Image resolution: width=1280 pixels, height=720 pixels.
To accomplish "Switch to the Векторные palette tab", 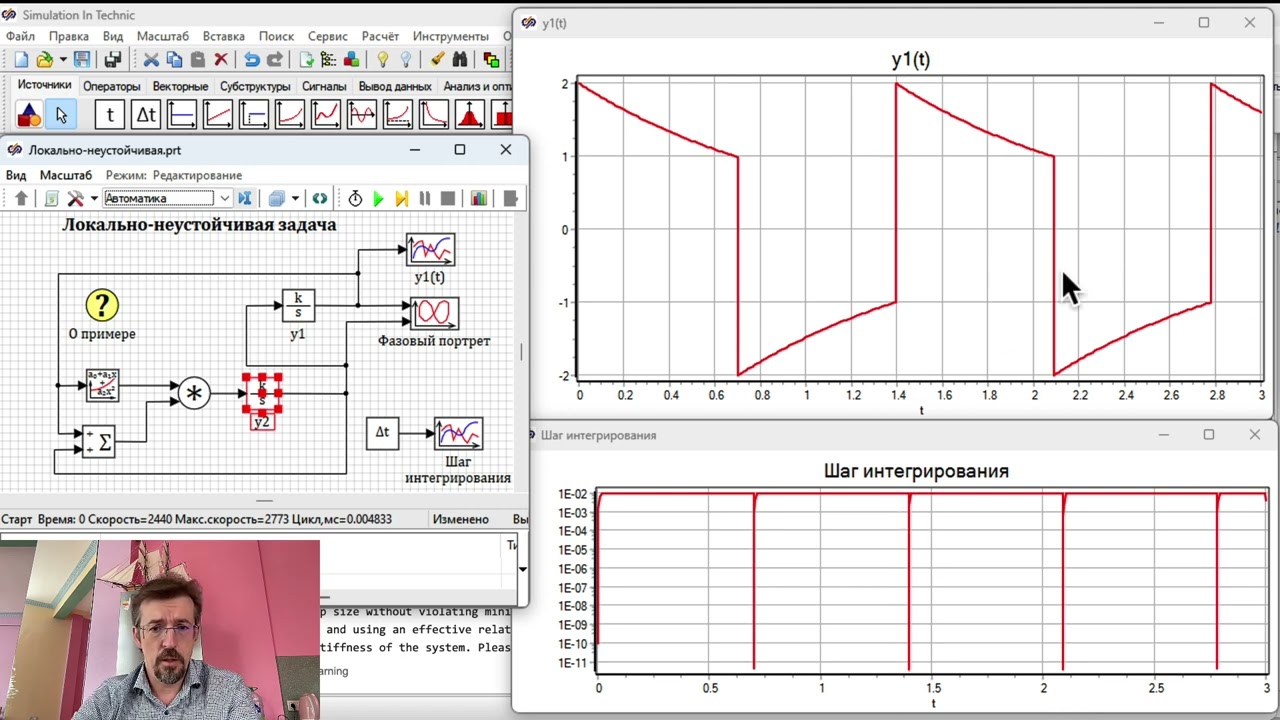I will (x=180, y=86).
